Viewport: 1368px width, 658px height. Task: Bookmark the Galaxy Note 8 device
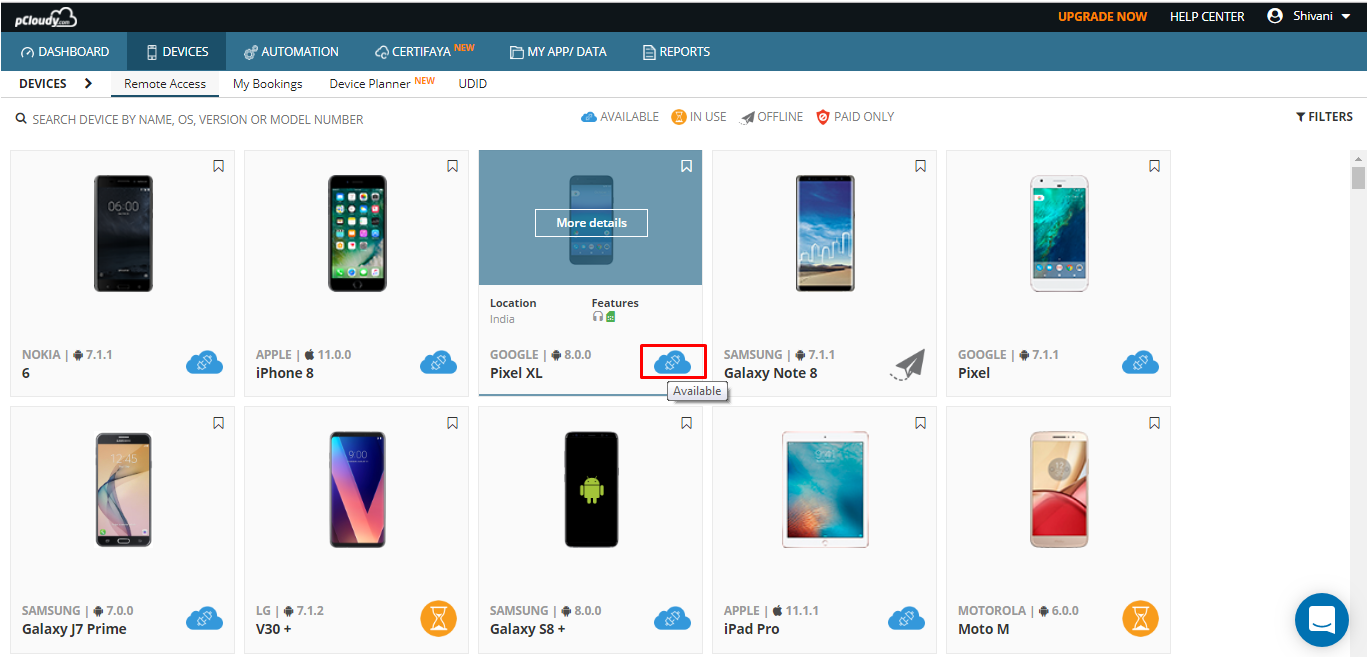click(x=921, y=166)
